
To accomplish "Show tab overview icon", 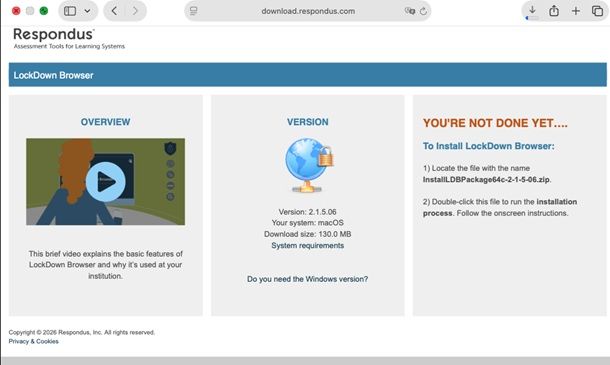I will point(597,11).
